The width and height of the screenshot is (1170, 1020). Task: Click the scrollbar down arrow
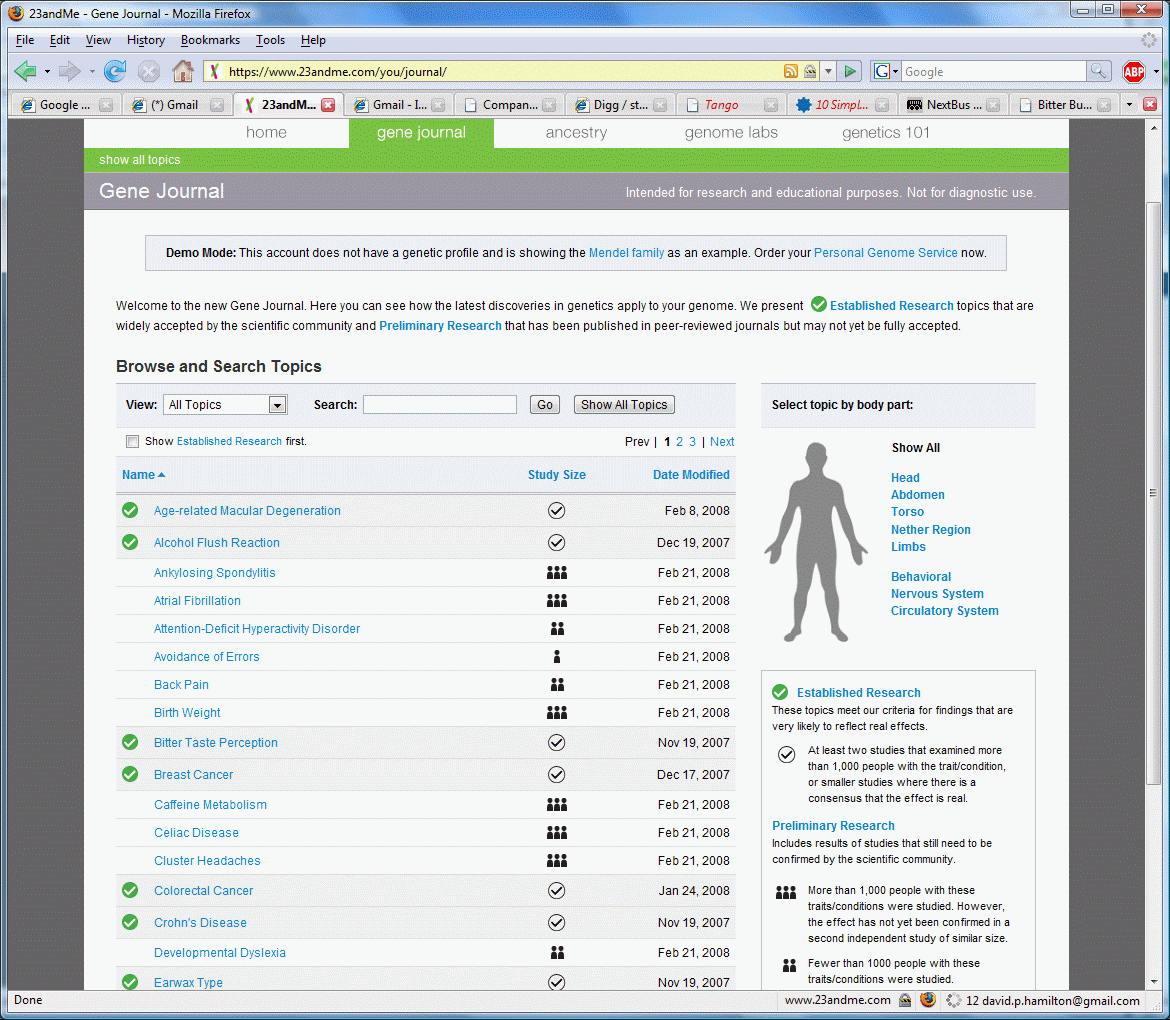(x=1154, y=982)
